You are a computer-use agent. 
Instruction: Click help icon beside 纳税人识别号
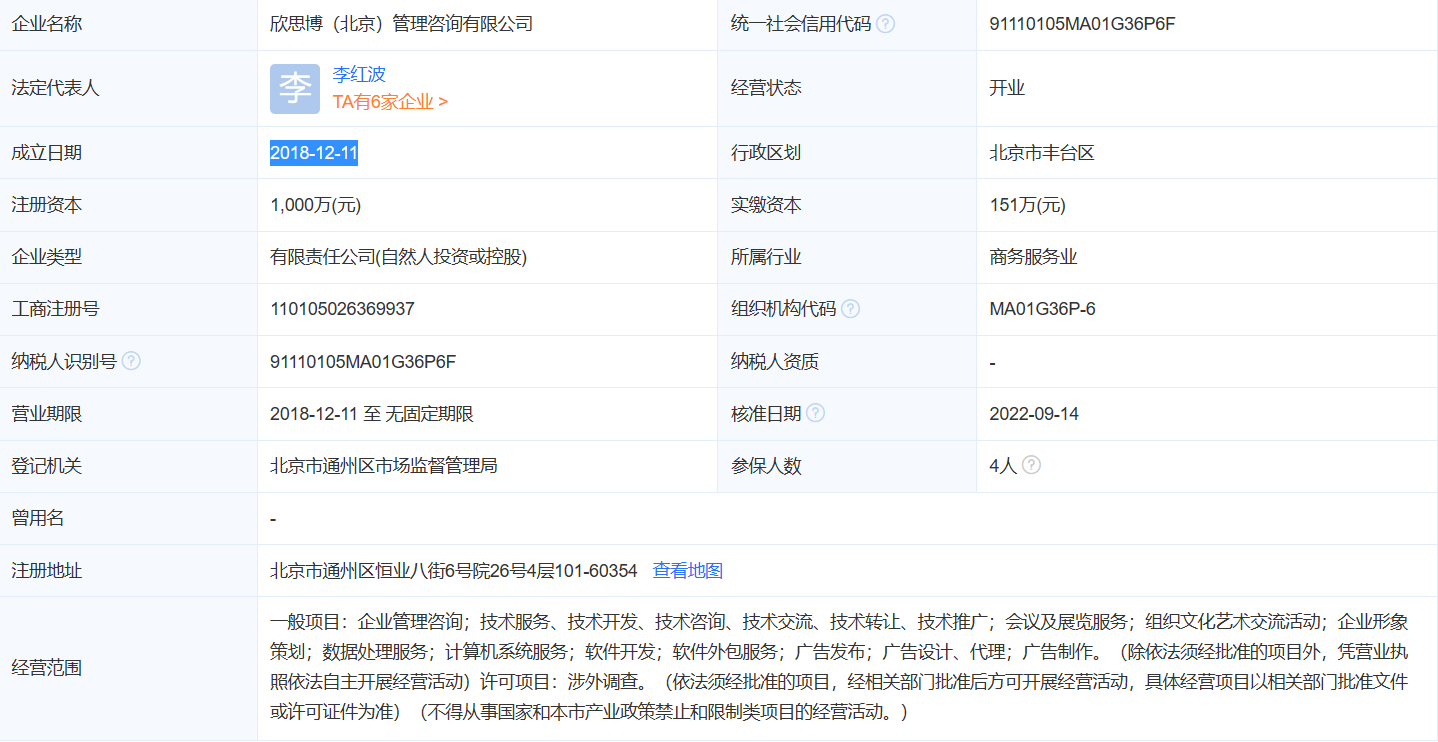click(131, 361)
